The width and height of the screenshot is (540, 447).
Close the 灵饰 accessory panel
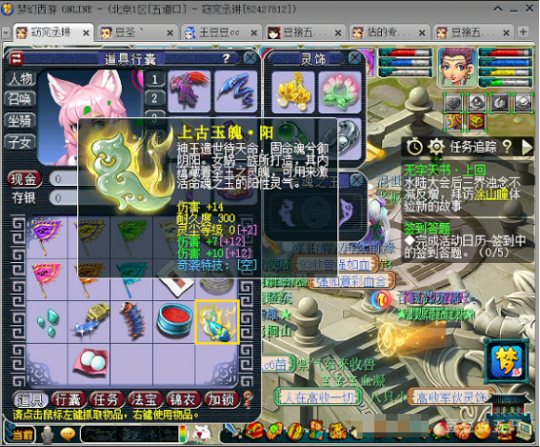tap(355, 58)
